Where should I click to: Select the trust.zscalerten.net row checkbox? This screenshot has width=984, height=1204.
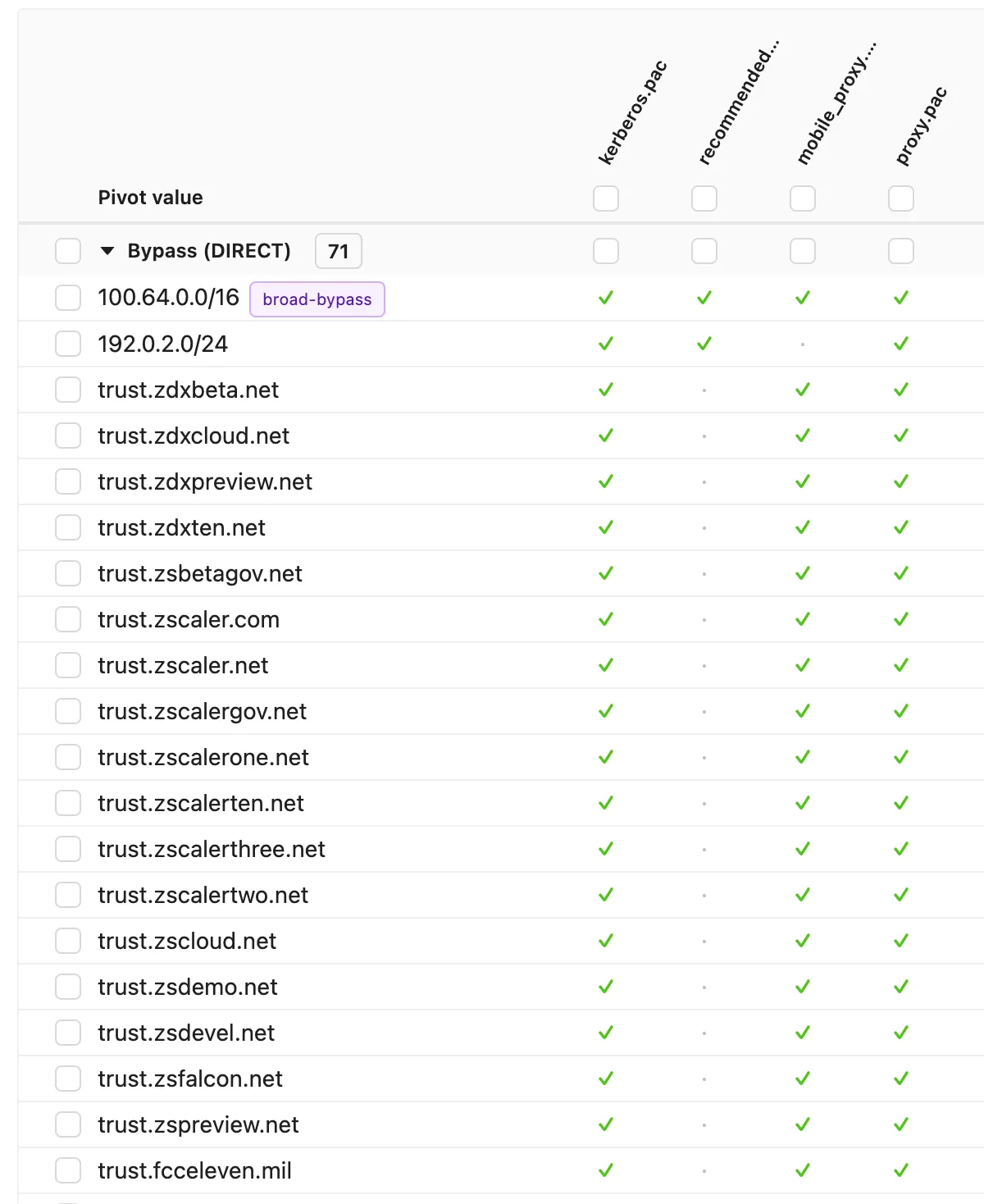(x=68, y=803)
